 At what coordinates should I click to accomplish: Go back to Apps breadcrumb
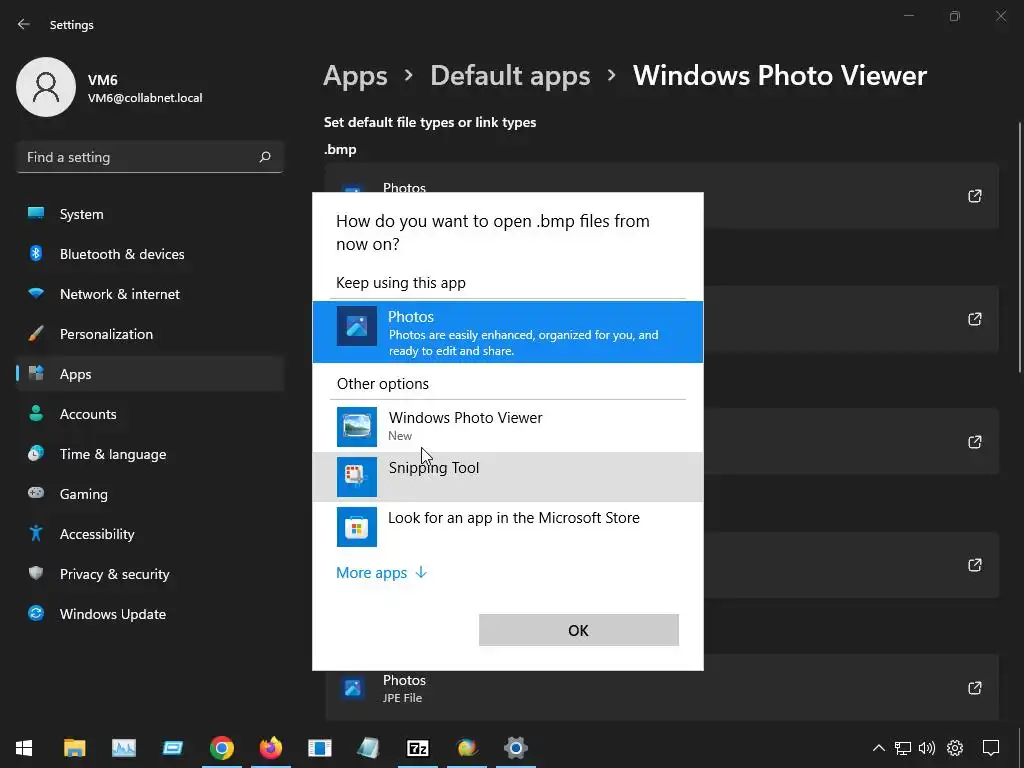355,76
